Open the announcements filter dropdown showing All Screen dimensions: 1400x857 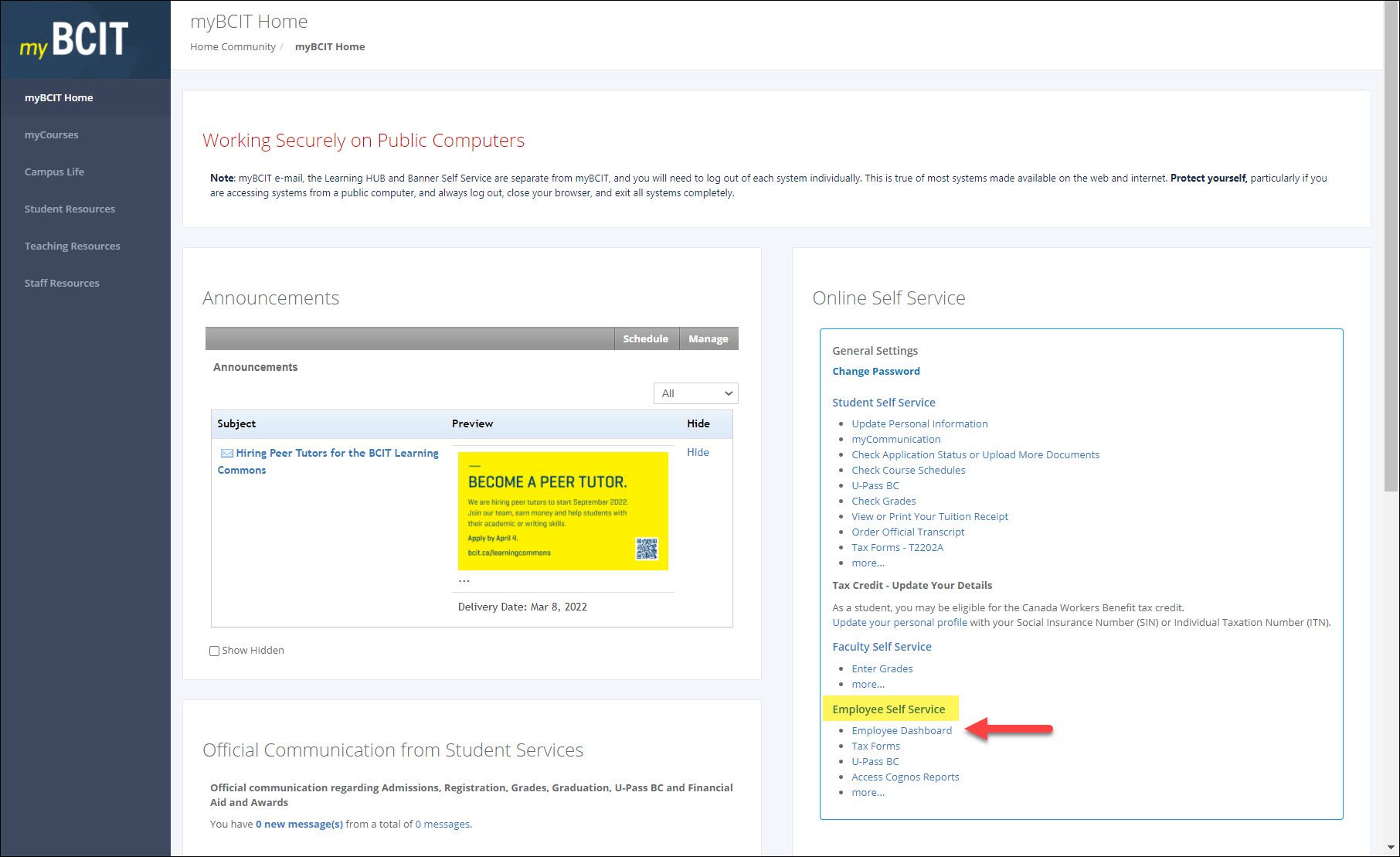pyautogui.click(x=695, y=393)
